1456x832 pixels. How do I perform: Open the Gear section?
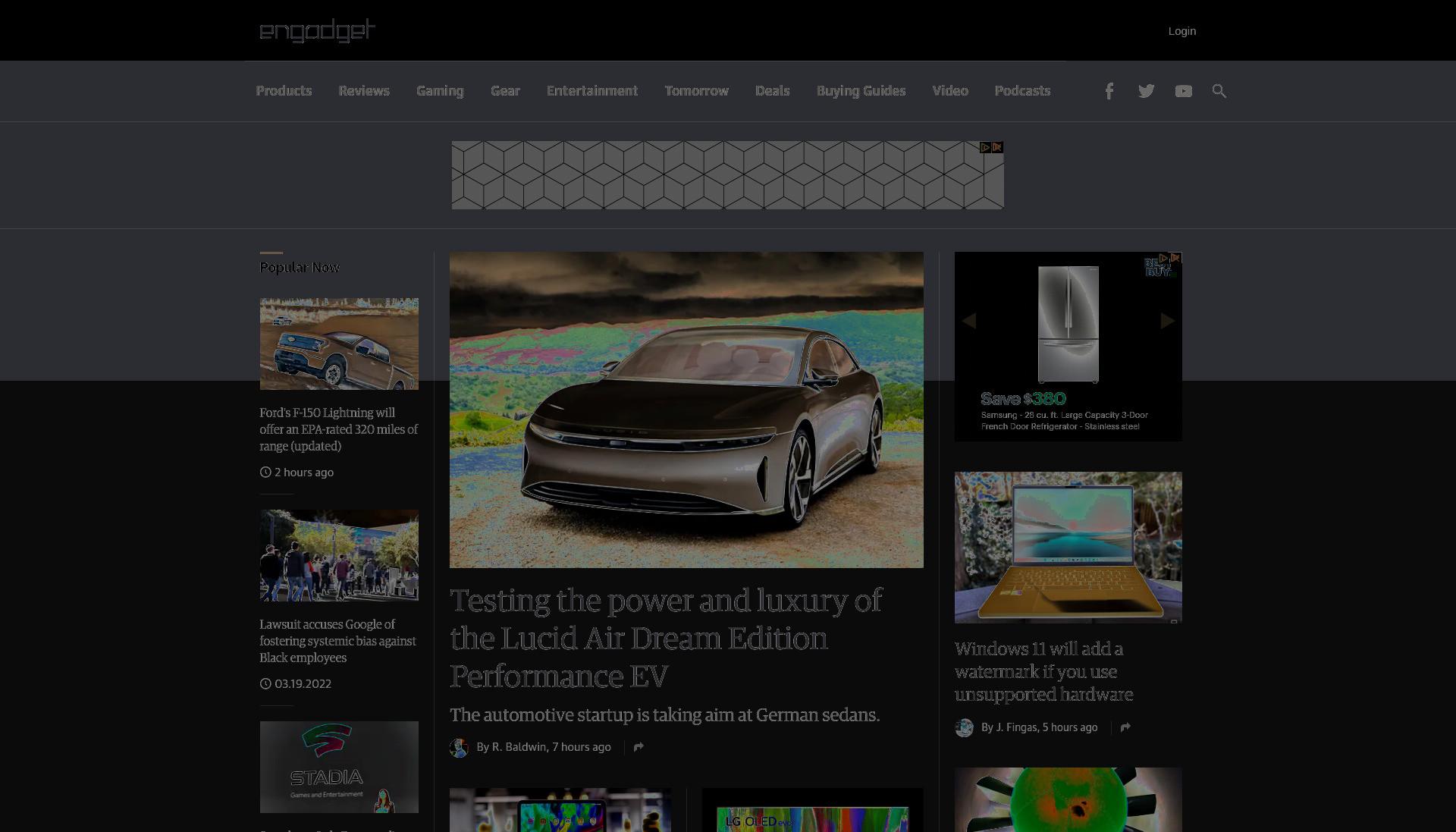click(x=505, y=91)
